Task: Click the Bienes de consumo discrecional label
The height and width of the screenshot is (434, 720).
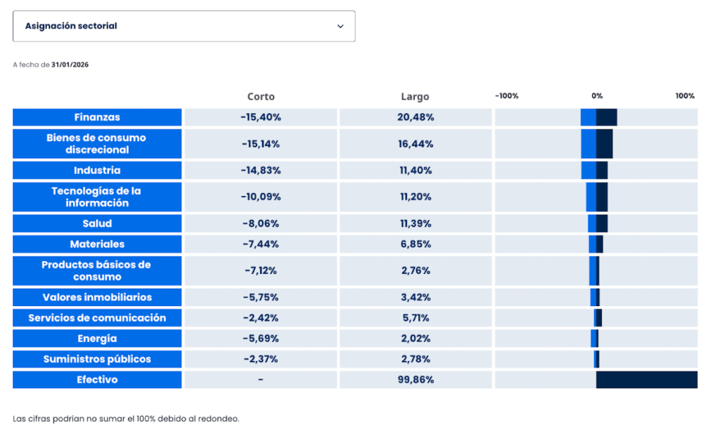Action: [97, 143]
